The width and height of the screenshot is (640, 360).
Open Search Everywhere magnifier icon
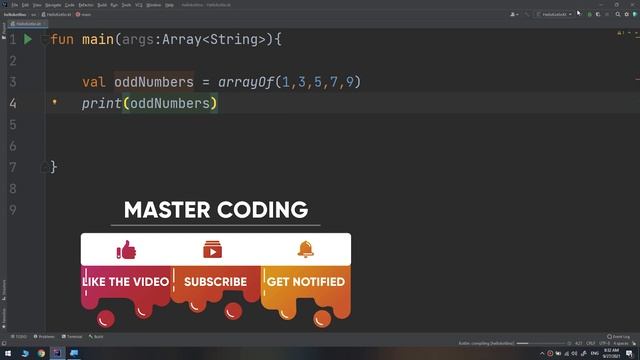tap(618, 14)
